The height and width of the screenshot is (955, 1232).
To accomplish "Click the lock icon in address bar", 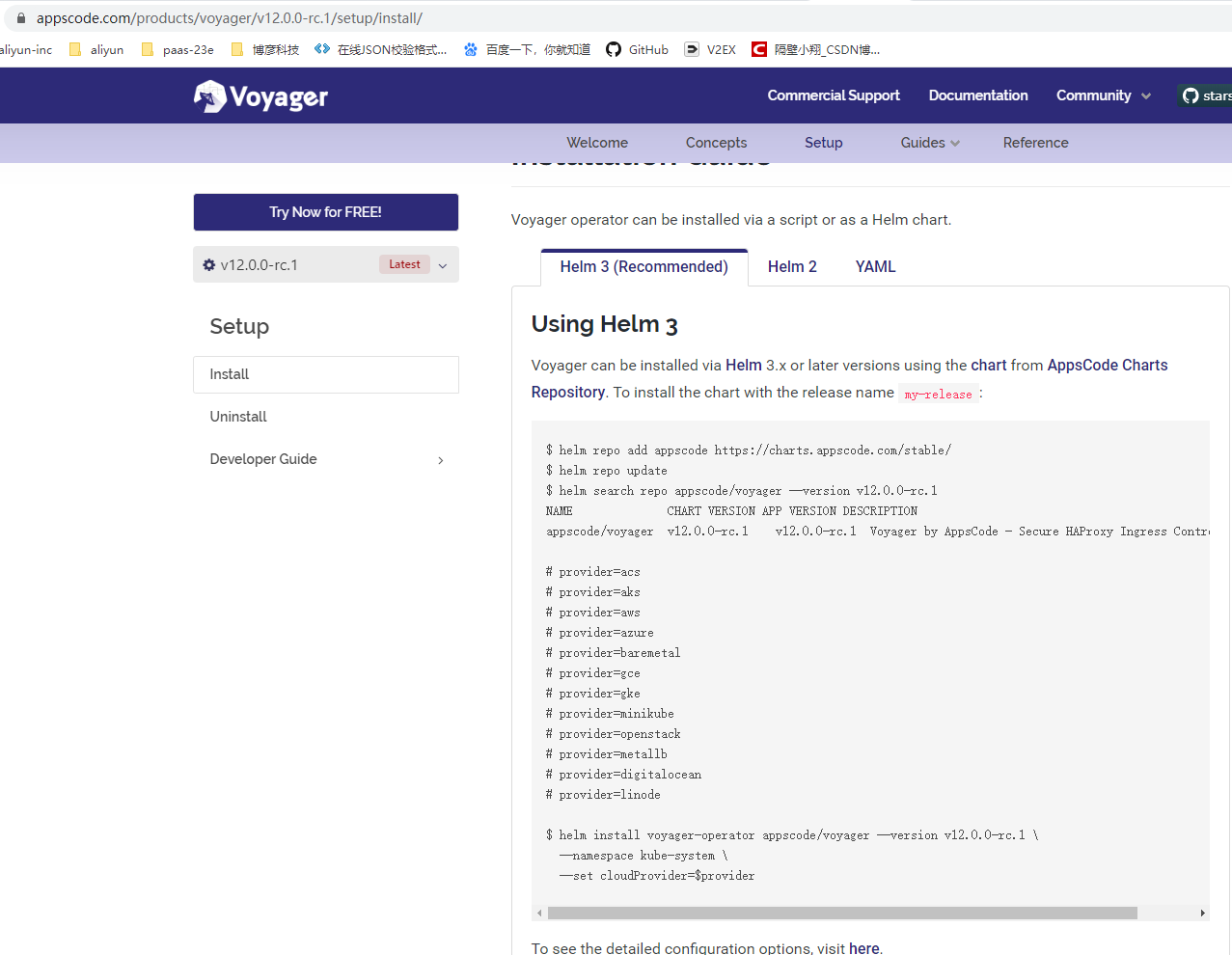I will 21,18.
